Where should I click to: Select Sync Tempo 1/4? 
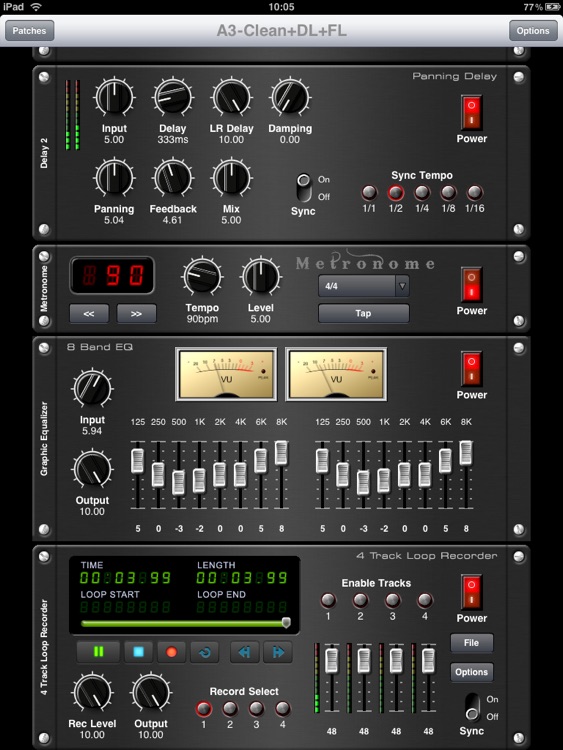coord(422,192)
